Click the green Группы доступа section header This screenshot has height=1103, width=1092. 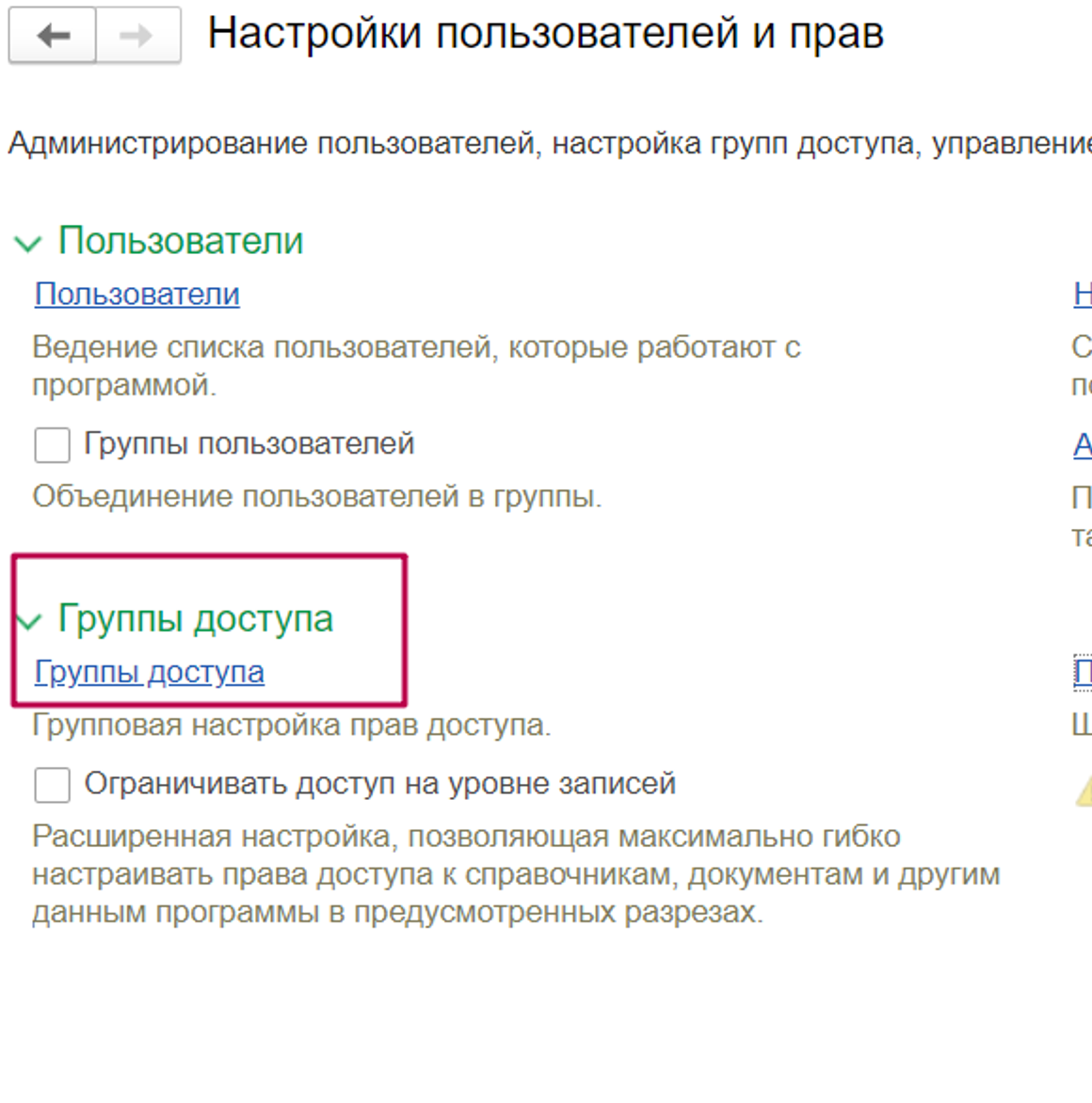tap(195, 618)
